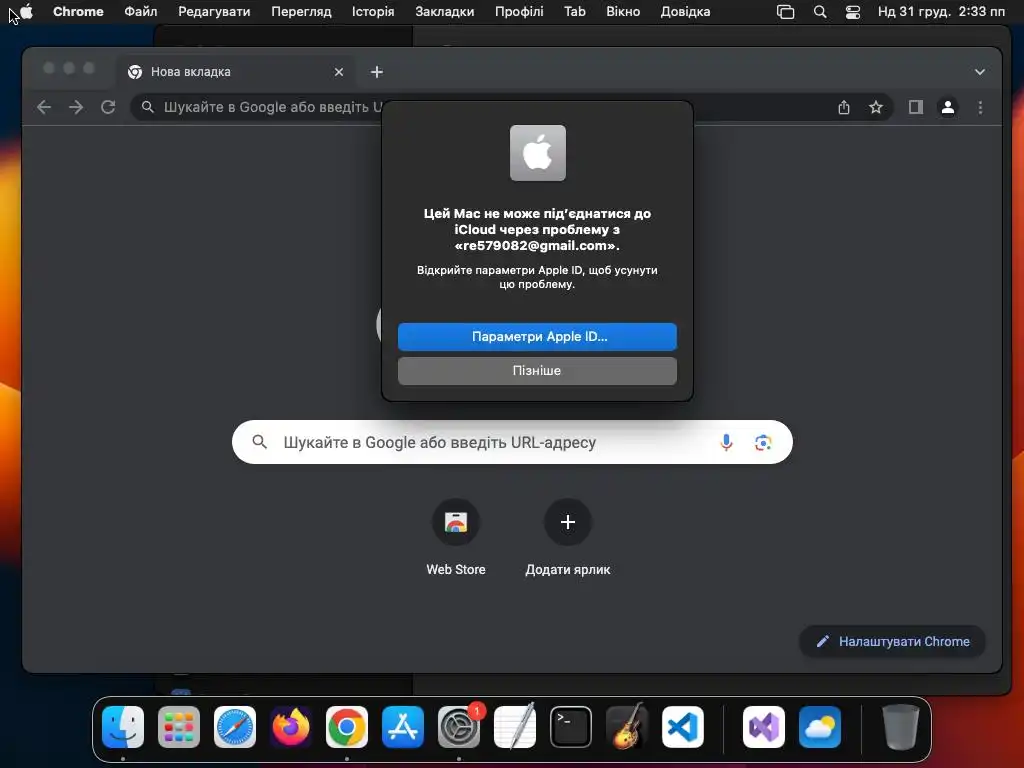The height and width of the screenshot is (768, 1024).
Task: Open the Редагувати menu
Action: pos(214,11)
